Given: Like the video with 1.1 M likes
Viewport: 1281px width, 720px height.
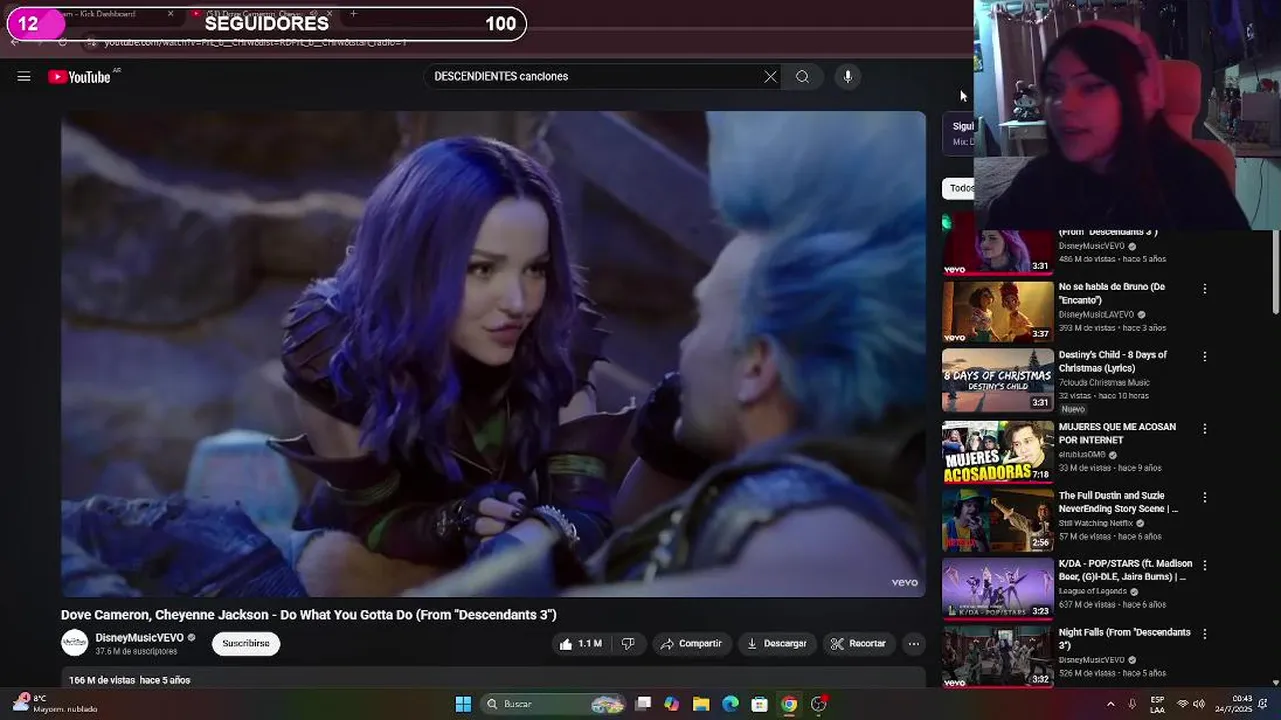Looking at the screenshot, I should pyautogui.click(x=580, y=644).
